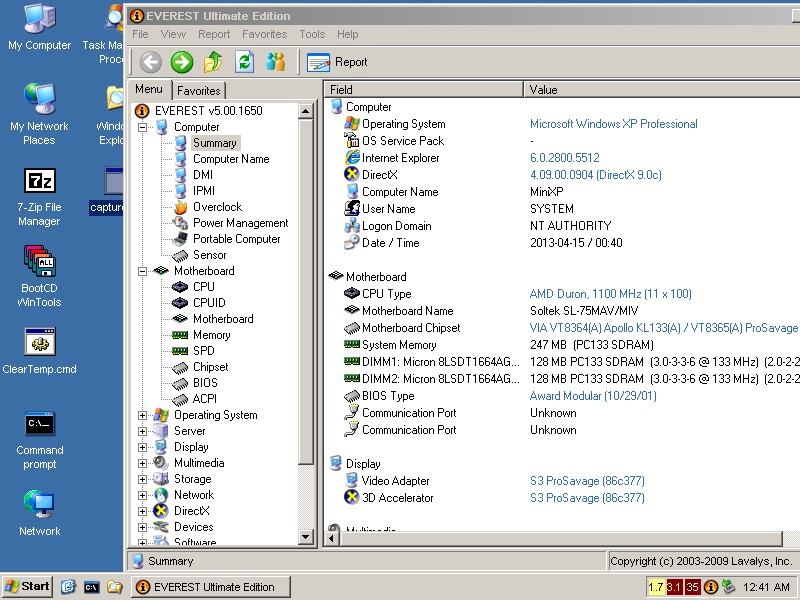Screen dimensions: 800x600
Task: Open user management people icon in toolbar
Action: click(276, 62)
